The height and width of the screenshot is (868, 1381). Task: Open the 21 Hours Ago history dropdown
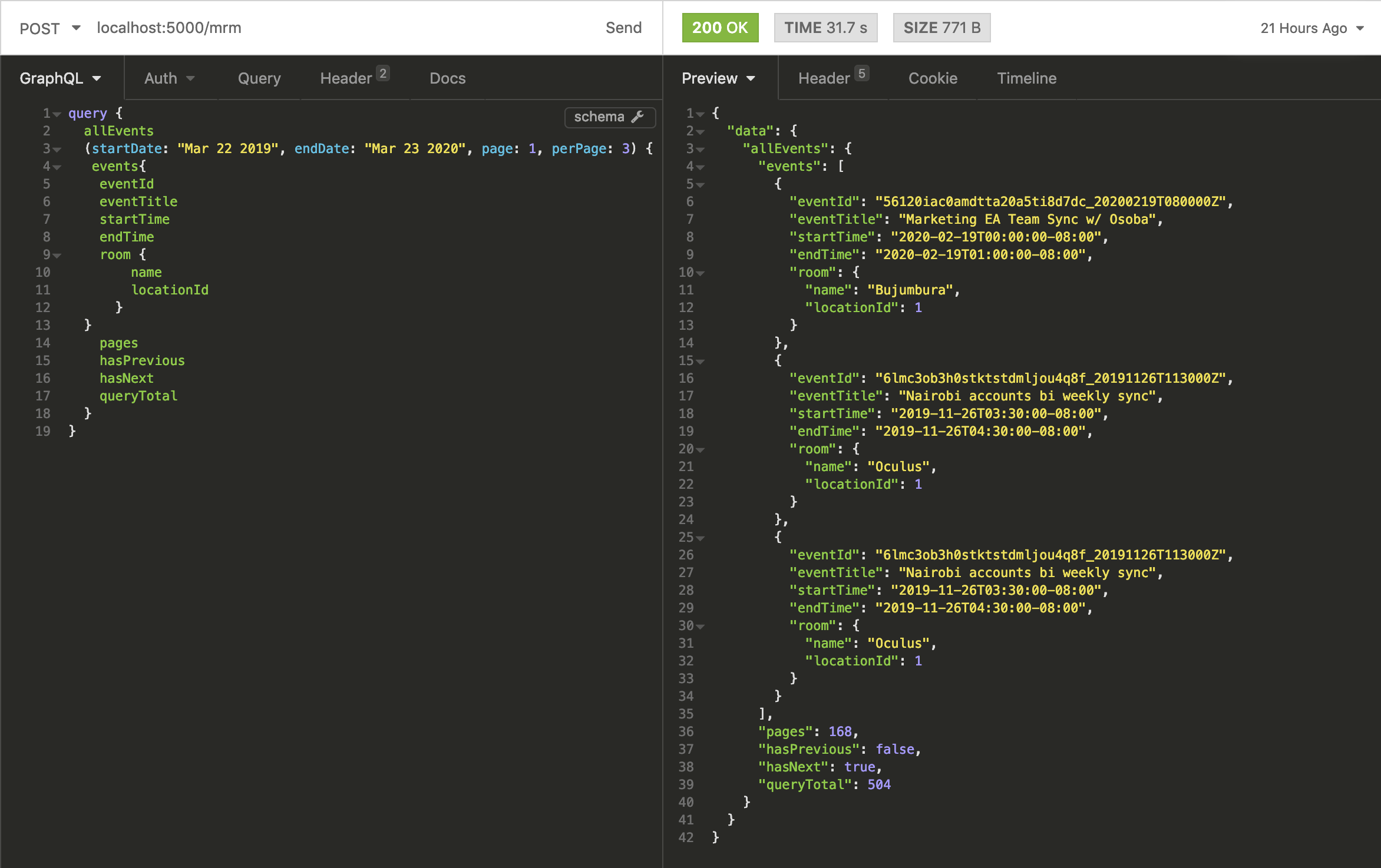1311,28
